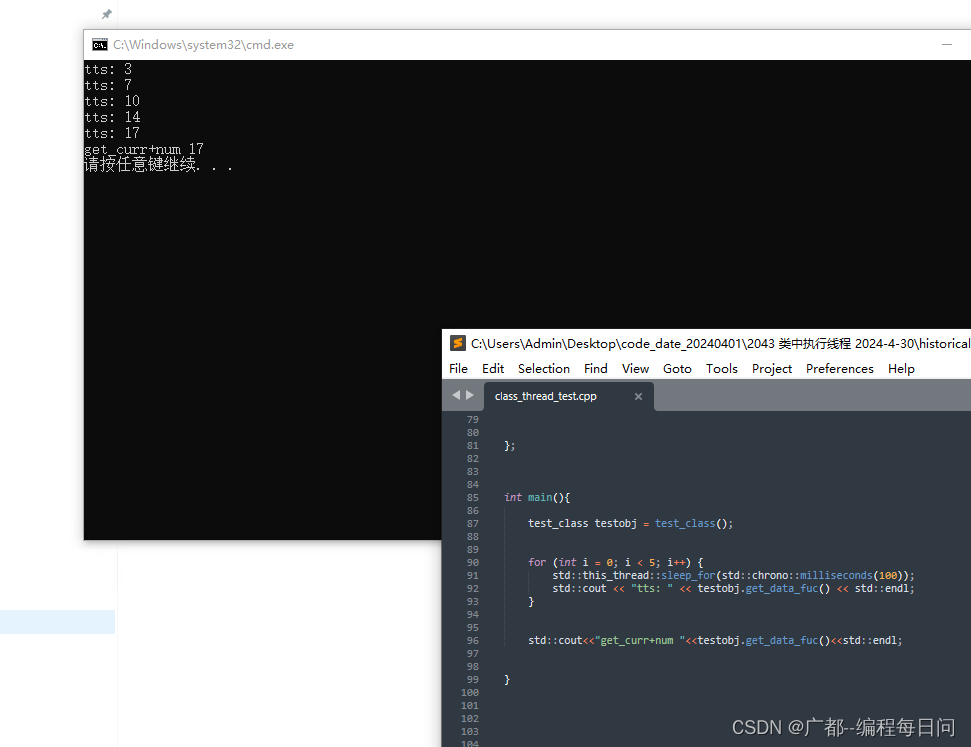This screenshot has height=747, width=971.
Task: Go to next tab with right arrow
Action: pyautogui.click(x=470, y=395)
